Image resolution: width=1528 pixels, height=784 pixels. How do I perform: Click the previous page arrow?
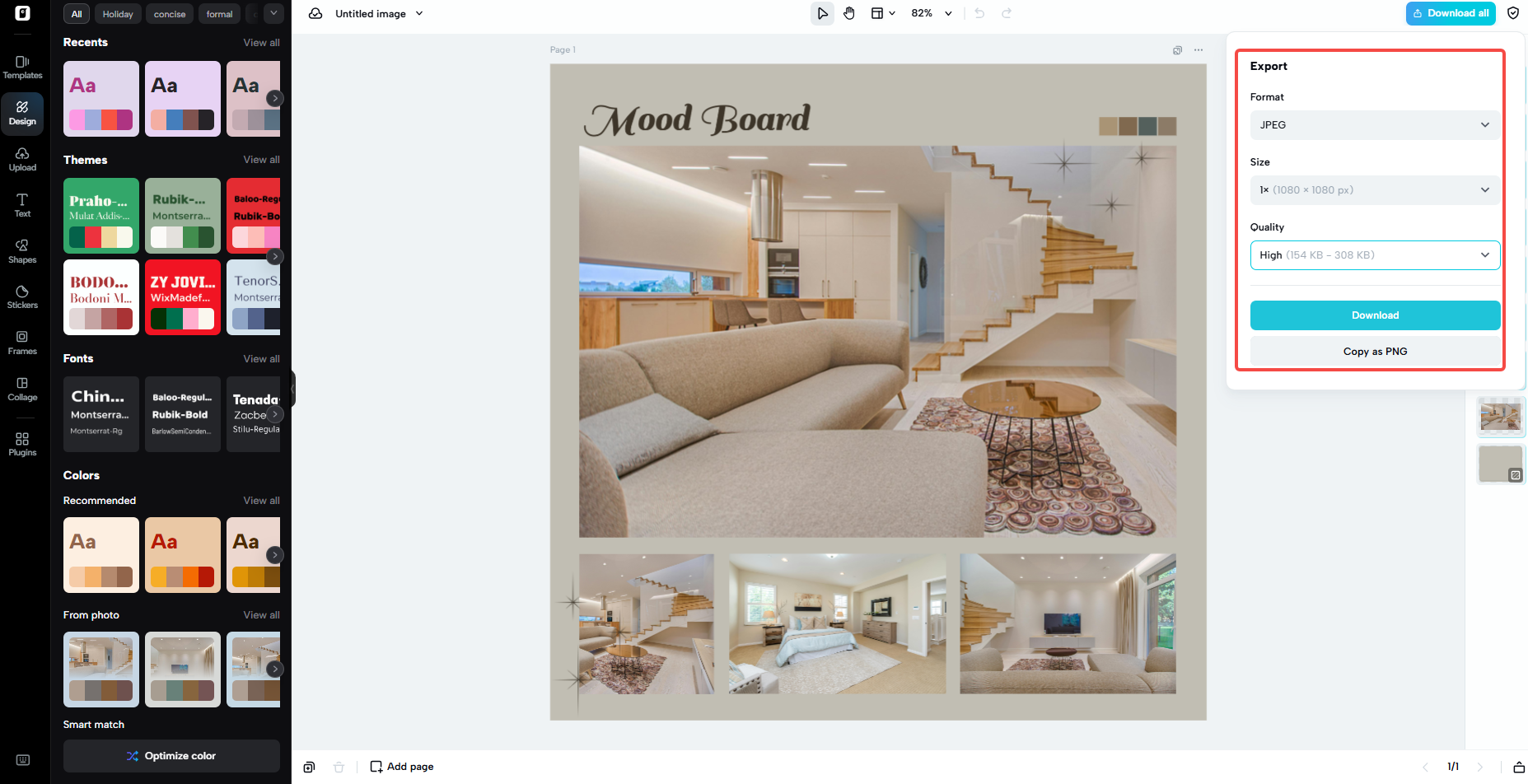pyautogui.click(x=1425, y=767)
